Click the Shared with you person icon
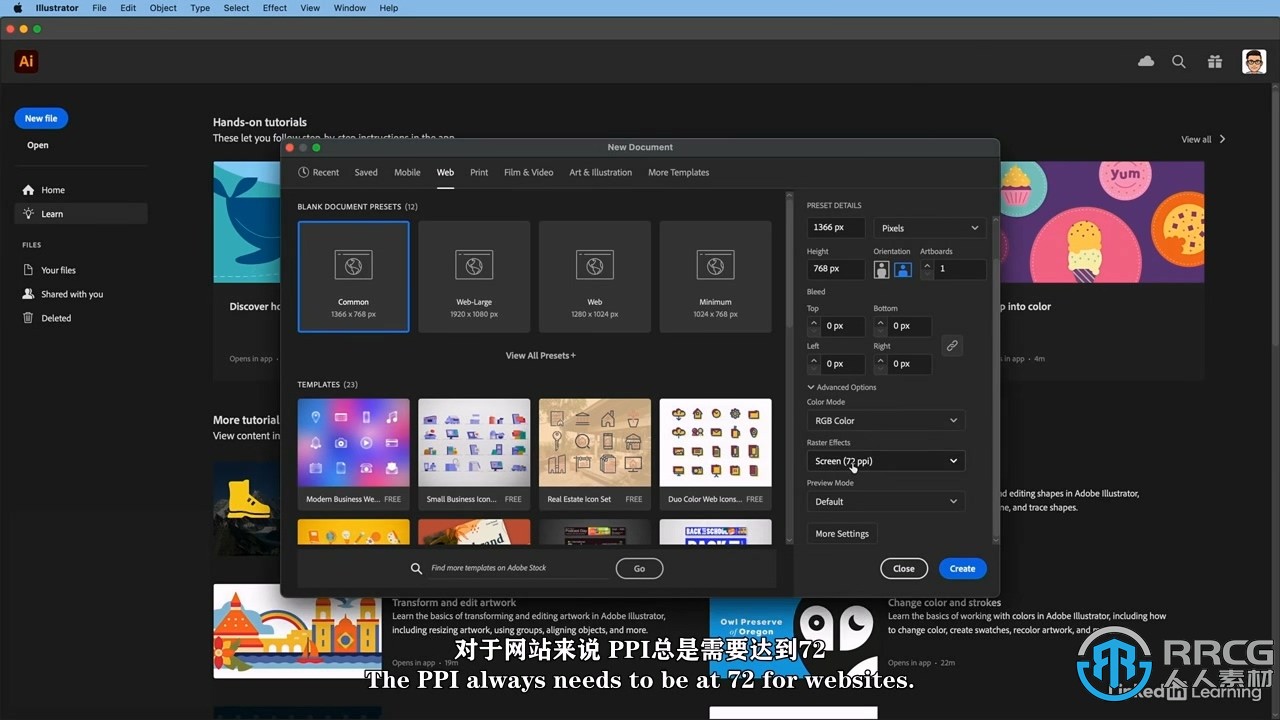Screen dimensions: 1280x720 (x=28, y=294)
